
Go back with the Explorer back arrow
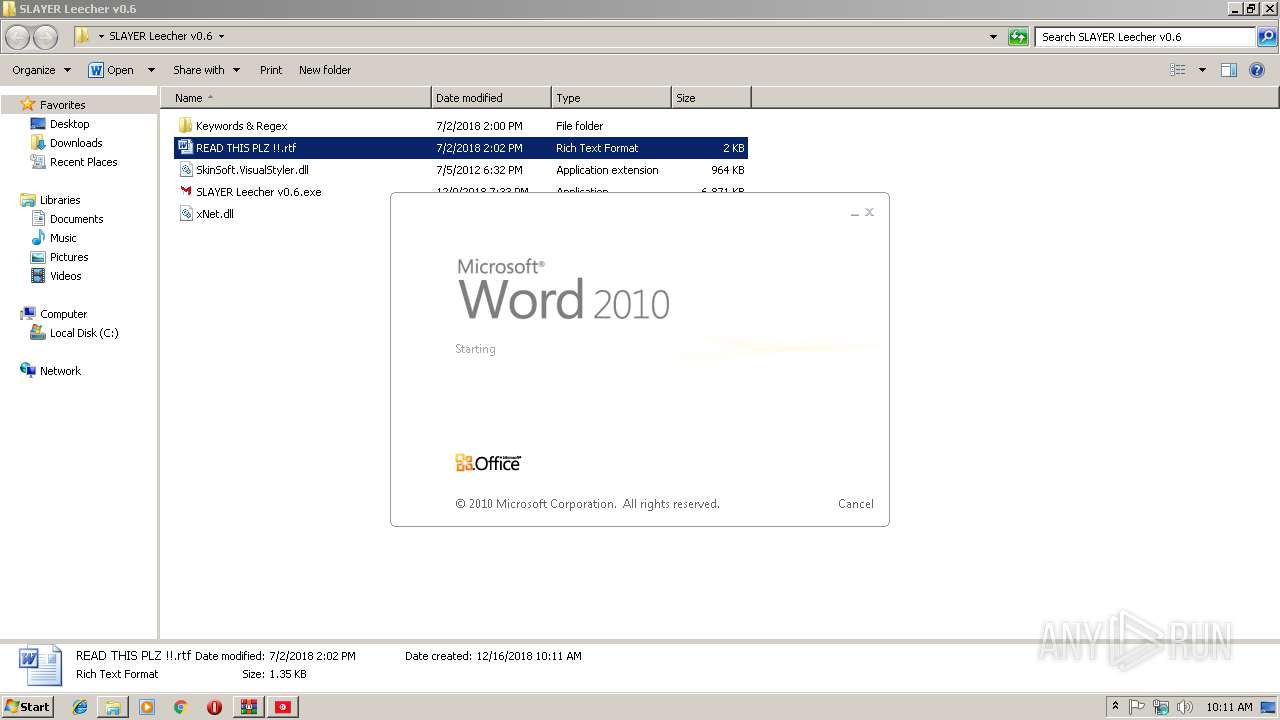(x=18, y=37)
